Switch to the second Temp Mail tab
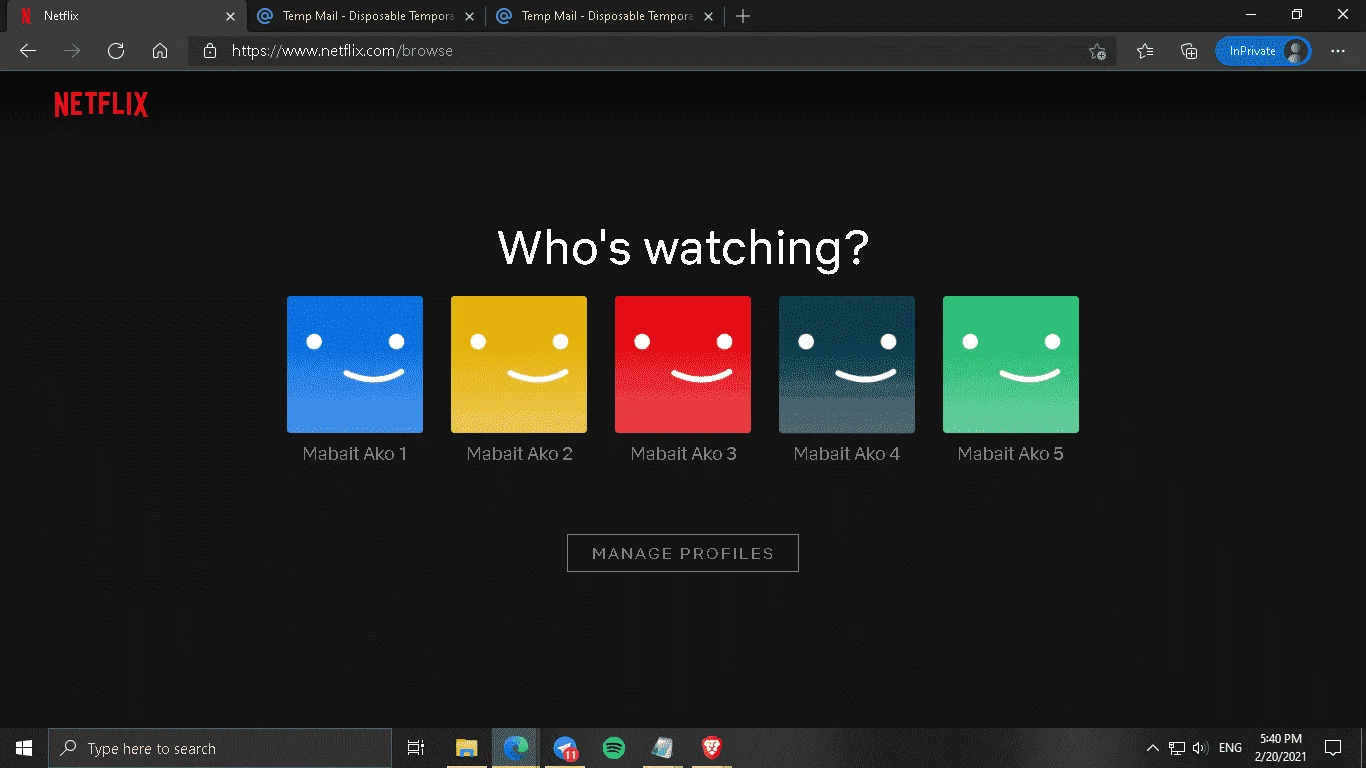 click(605, 16)
